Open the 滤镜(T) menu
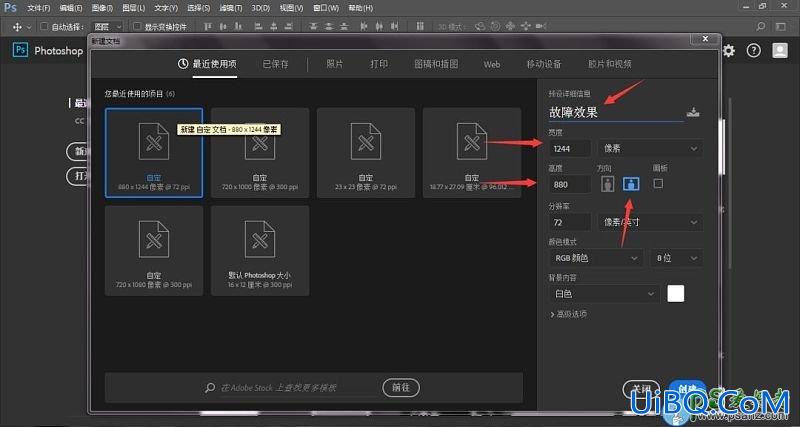This screenshot has width=800, height=427. coord(231,8)
